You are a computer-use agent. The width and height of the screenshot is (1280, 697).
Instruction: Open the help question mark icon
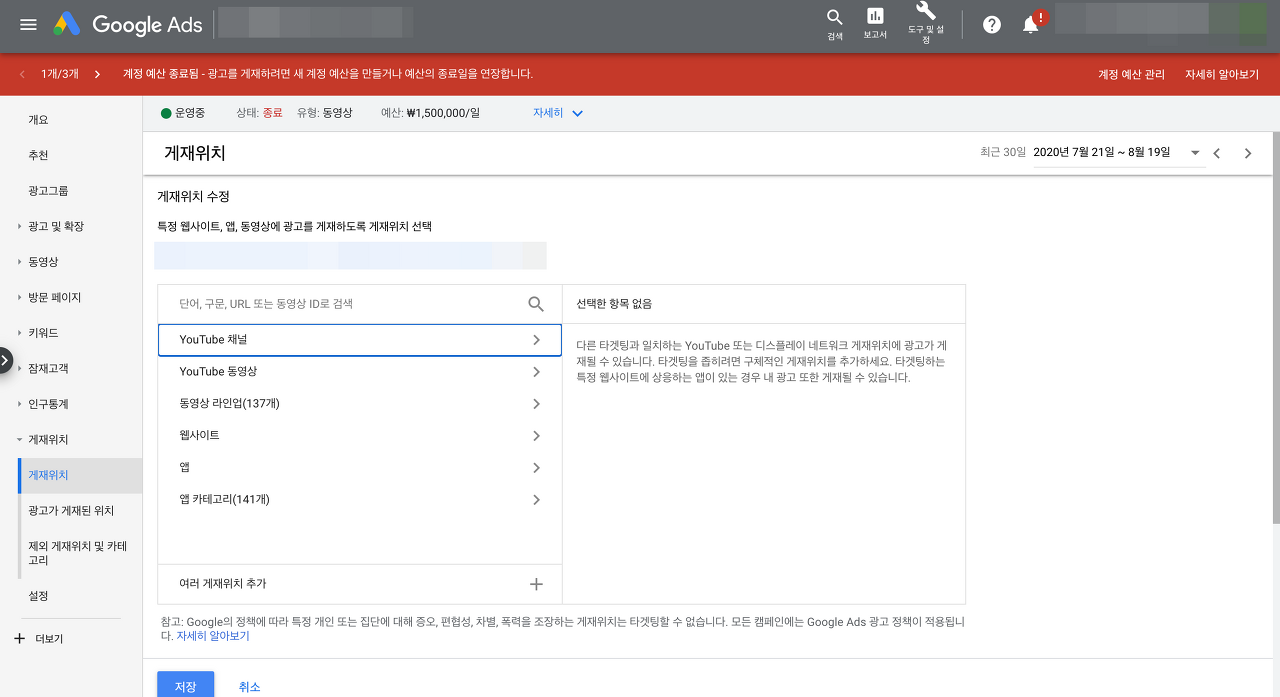(992, 25)
